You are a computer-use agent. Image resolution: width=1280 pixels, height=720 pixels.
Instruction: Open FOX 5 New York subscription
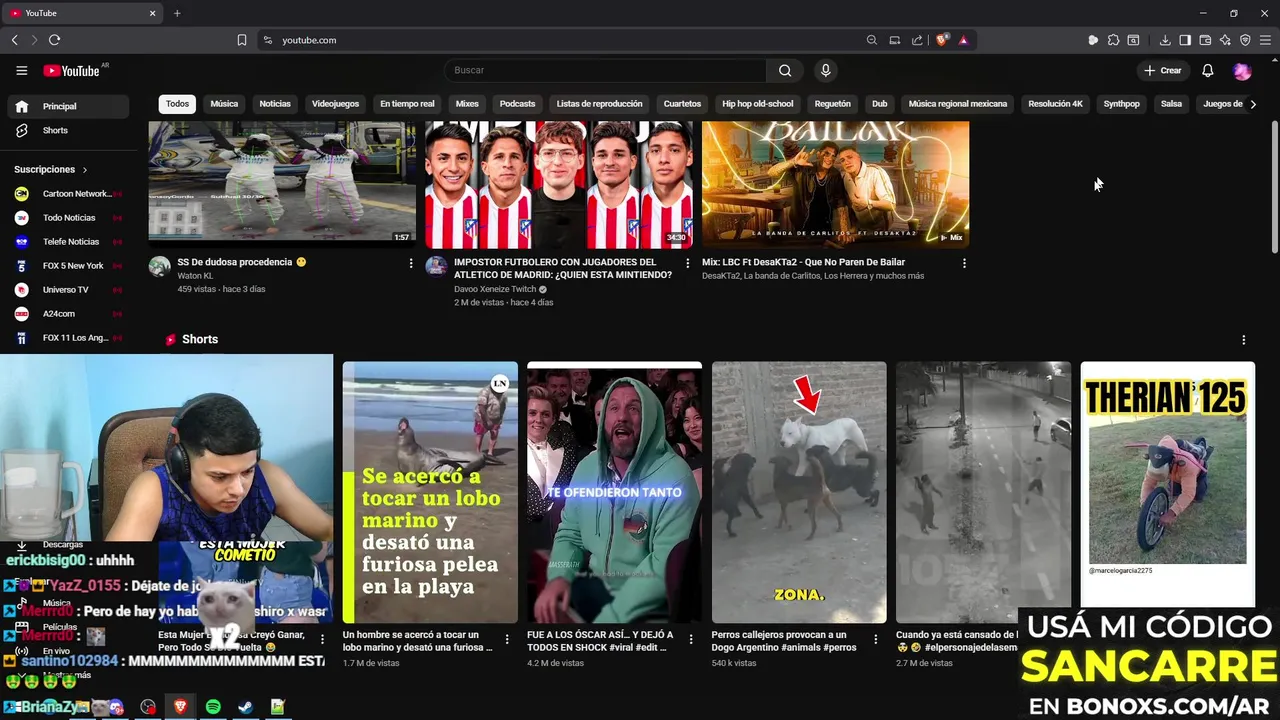click(x=68, y=266)
